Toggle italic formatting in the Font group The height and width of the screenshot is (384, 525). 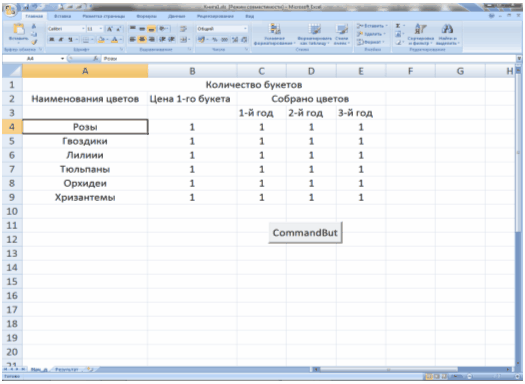(61, 40)
